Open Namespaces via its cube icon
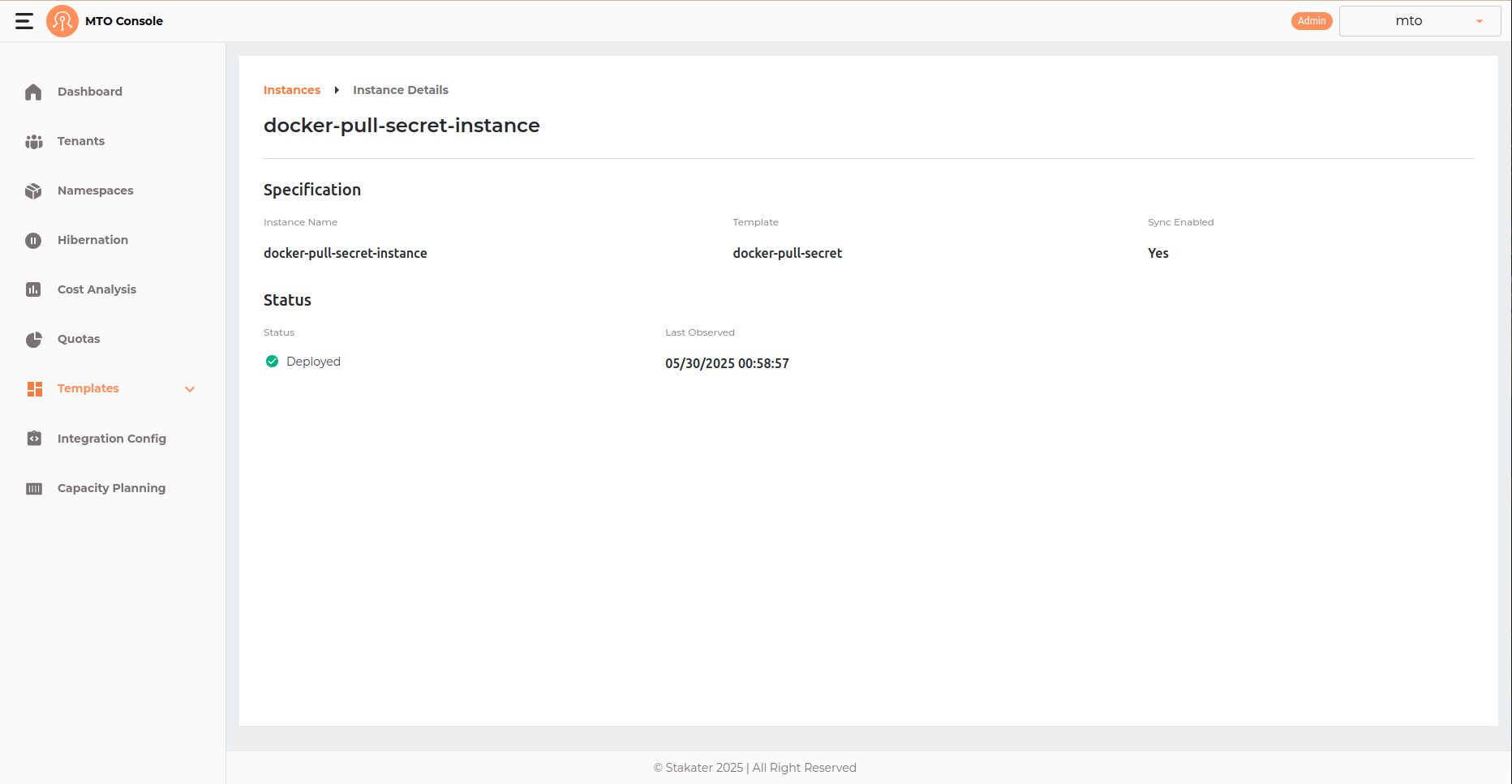 click(32, 191)
